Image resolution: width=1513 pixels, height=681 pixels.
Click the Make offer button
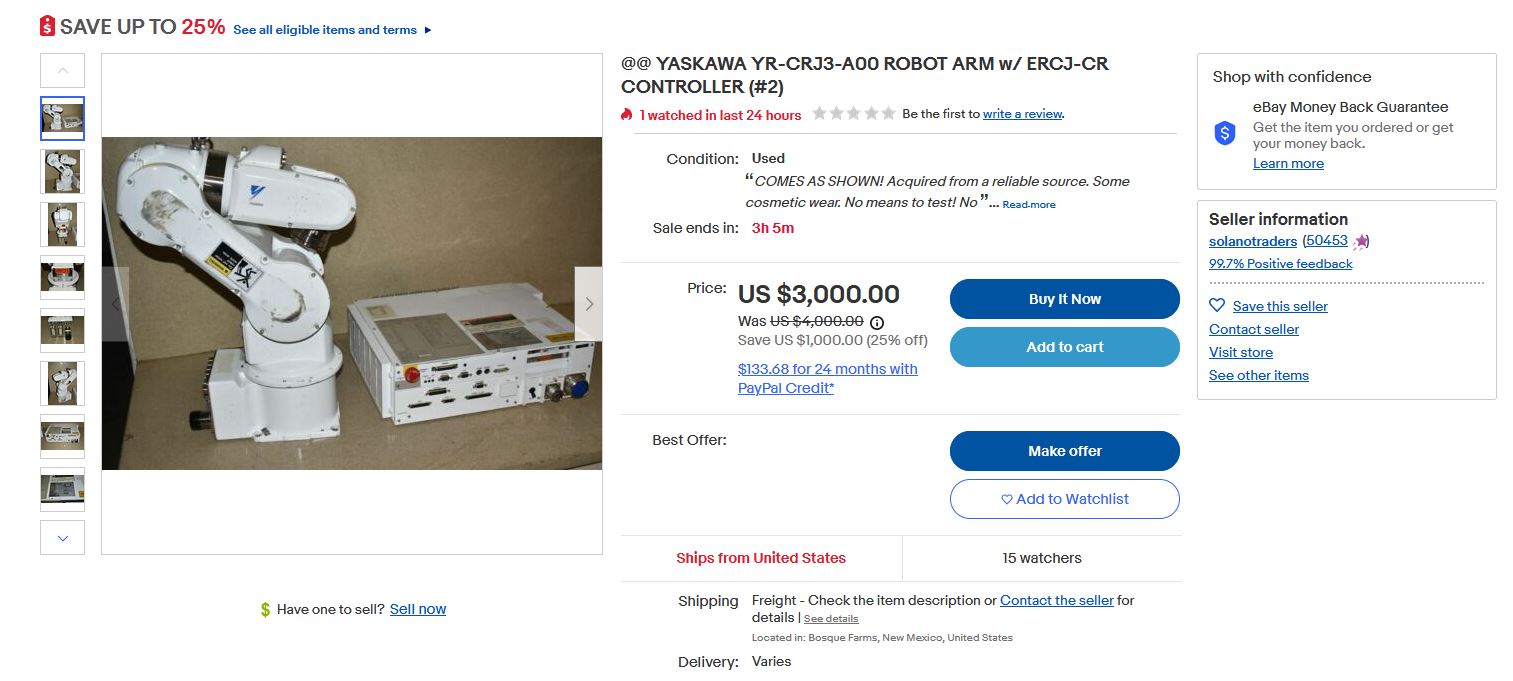(x=1064, y=451)
